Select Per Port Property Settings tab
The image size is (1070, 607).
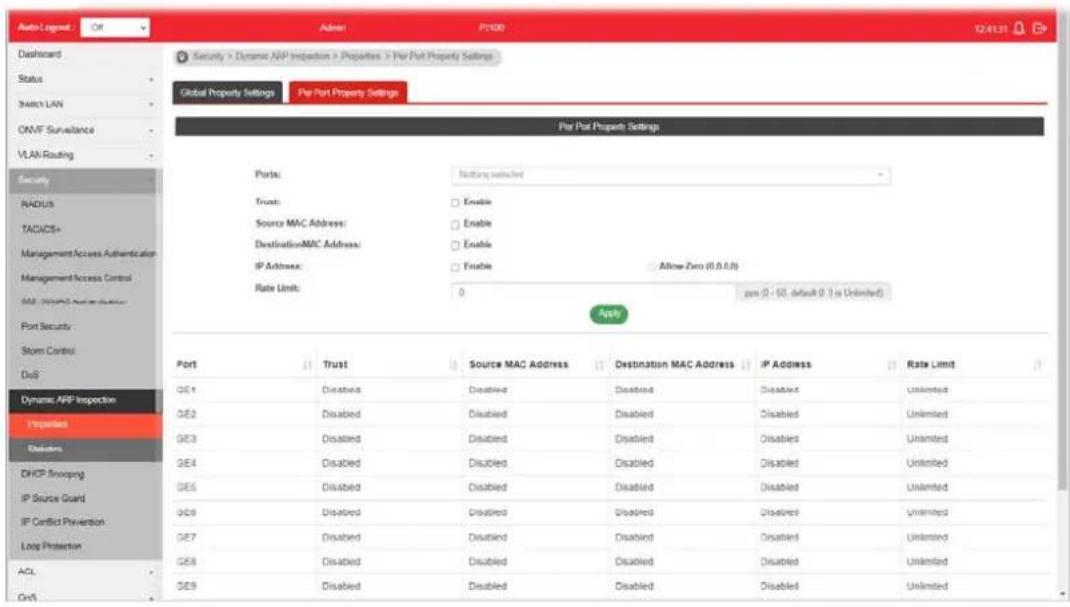[x=348, y=92]
